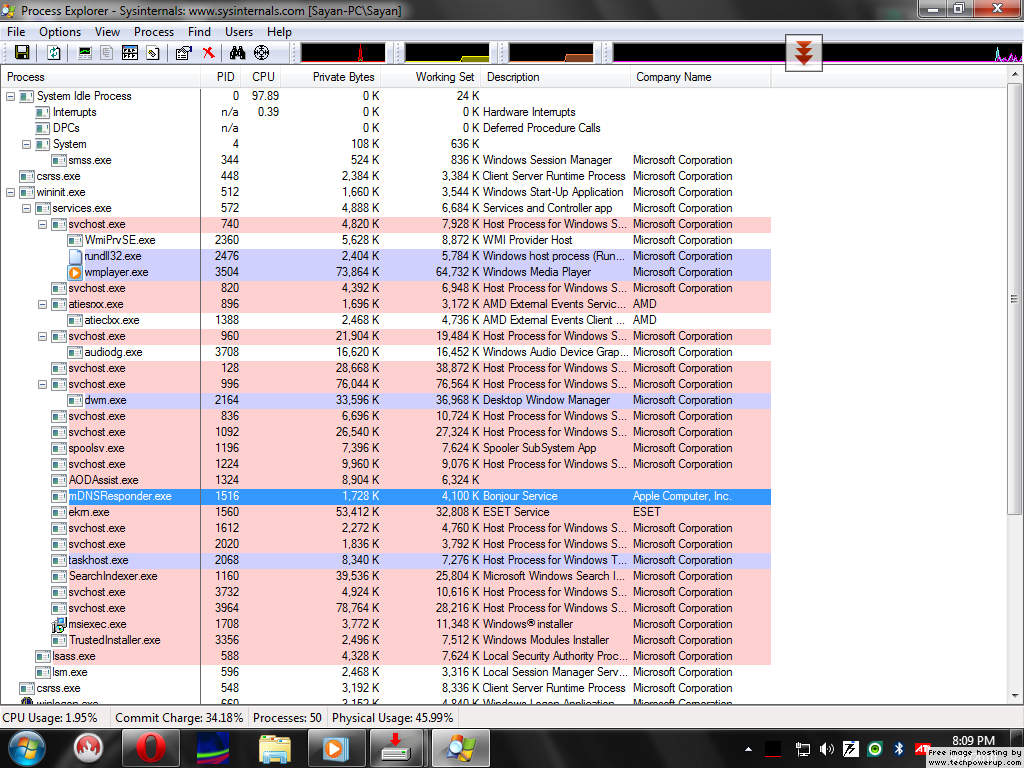Toggle the Show Lower Pane toolbar icon
The width and height of the screenshot is (1024, 768).
point(130,53)
